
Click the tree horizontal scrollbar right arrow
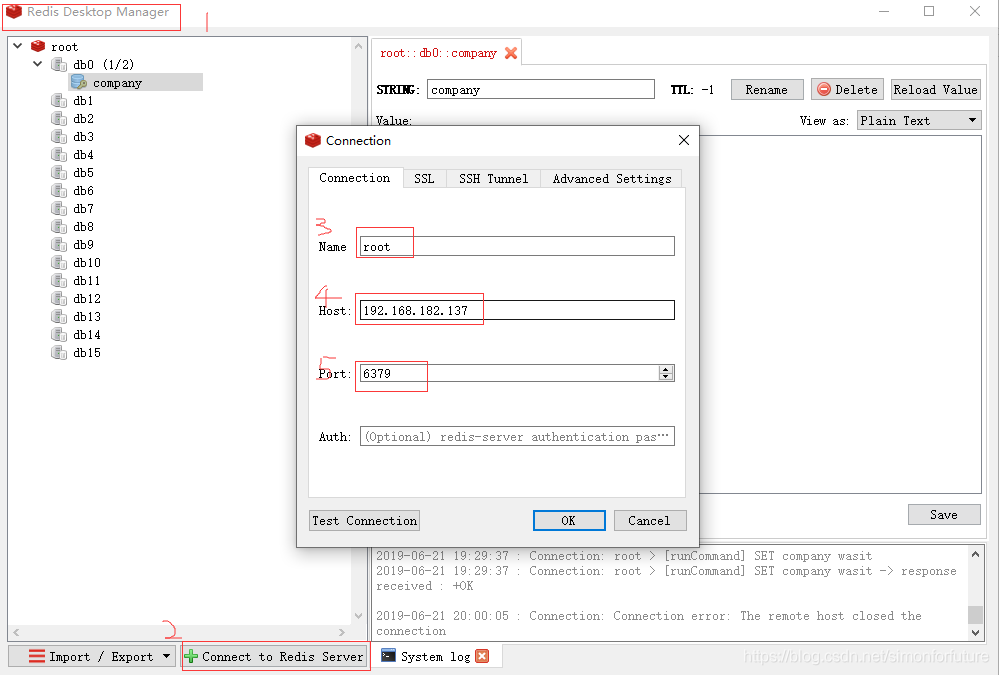click(x=342, y=632)
